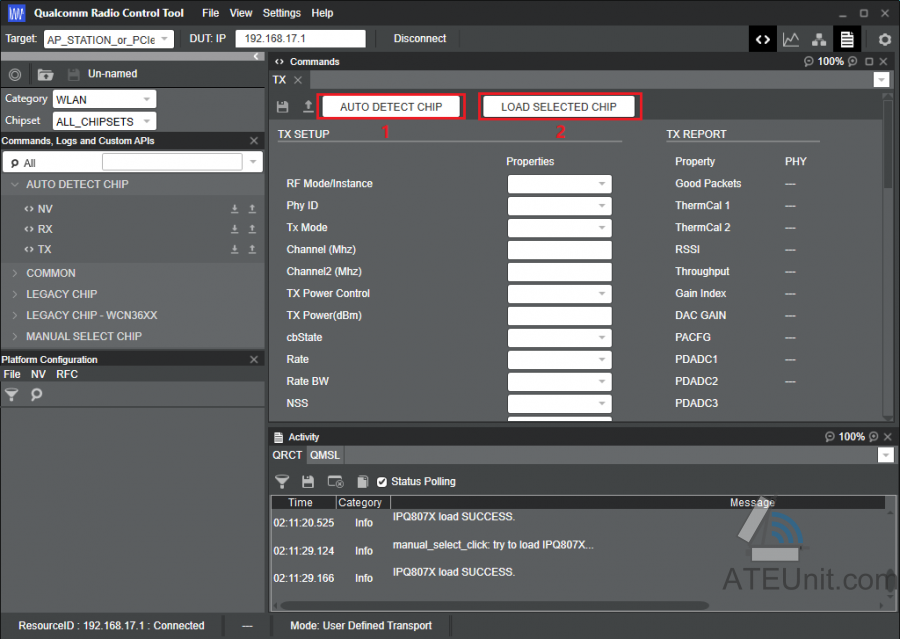This screenshot has width=900, height=639.
Task: Collapse the left panel arrow
Action: pos(256,56)
